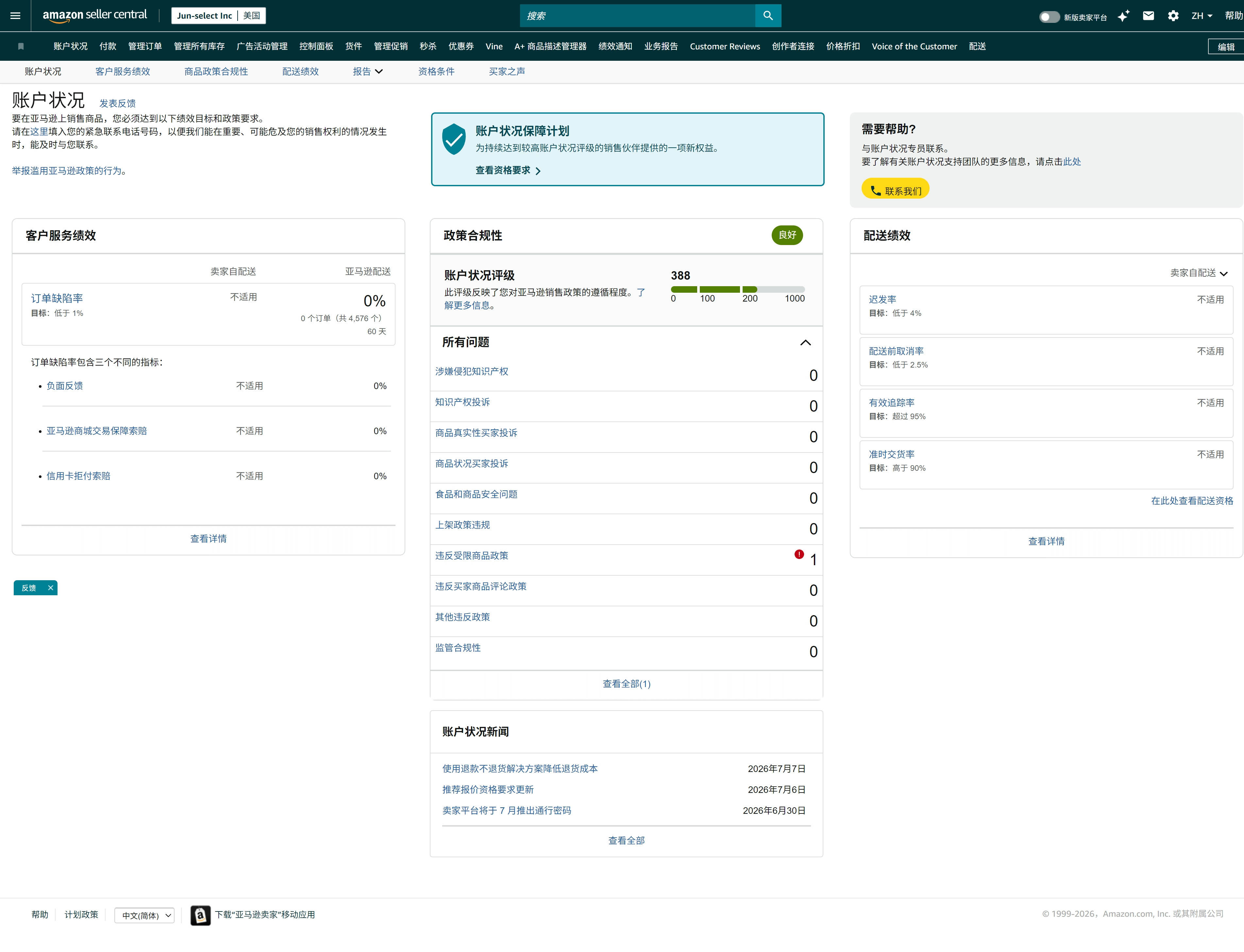Open the settings gear icon
Viewport: 1244px width, 952px height.
coord(1173,16)
